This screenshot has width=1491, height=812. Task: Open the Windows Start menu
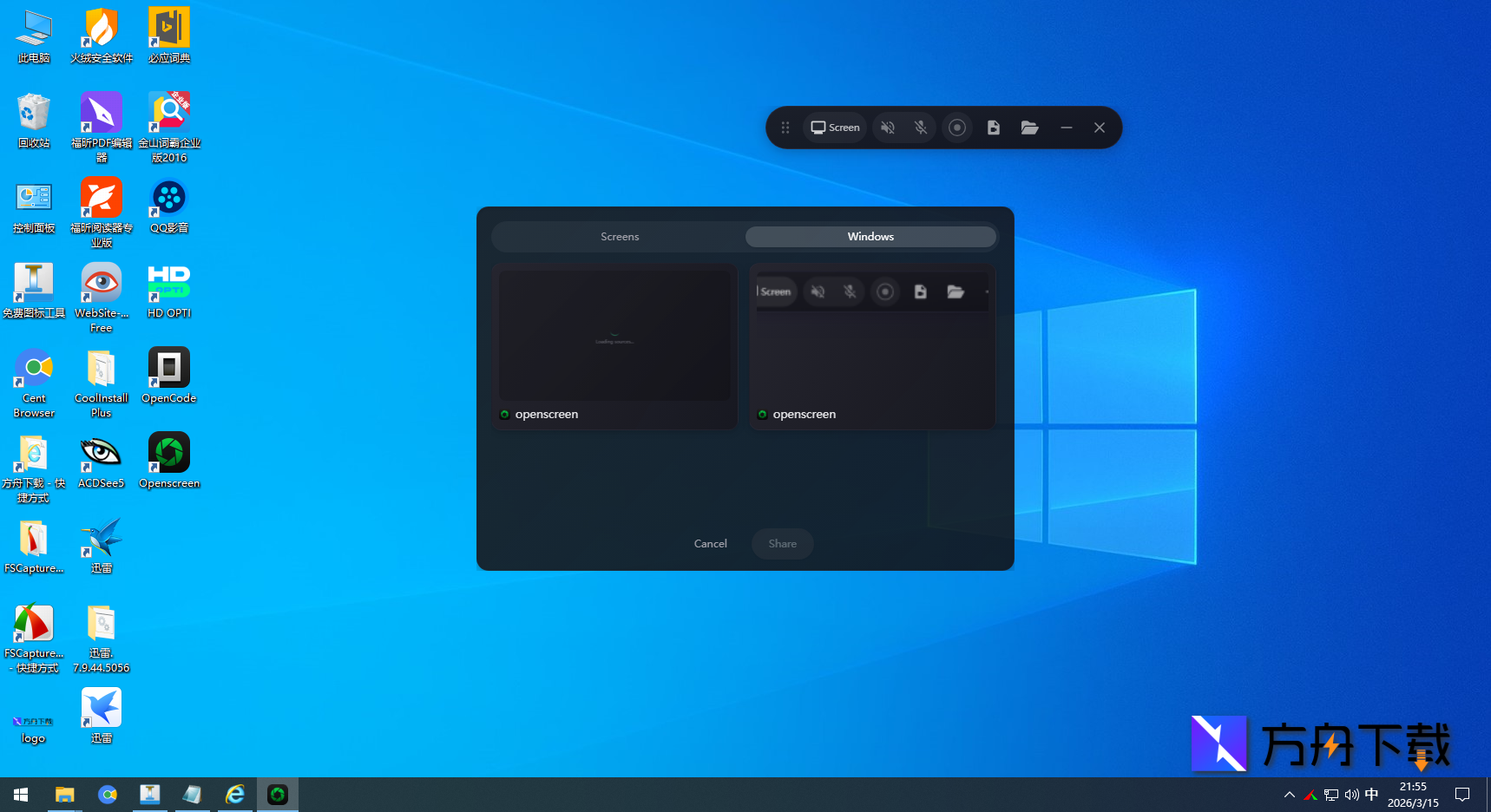tap(21, 795)
